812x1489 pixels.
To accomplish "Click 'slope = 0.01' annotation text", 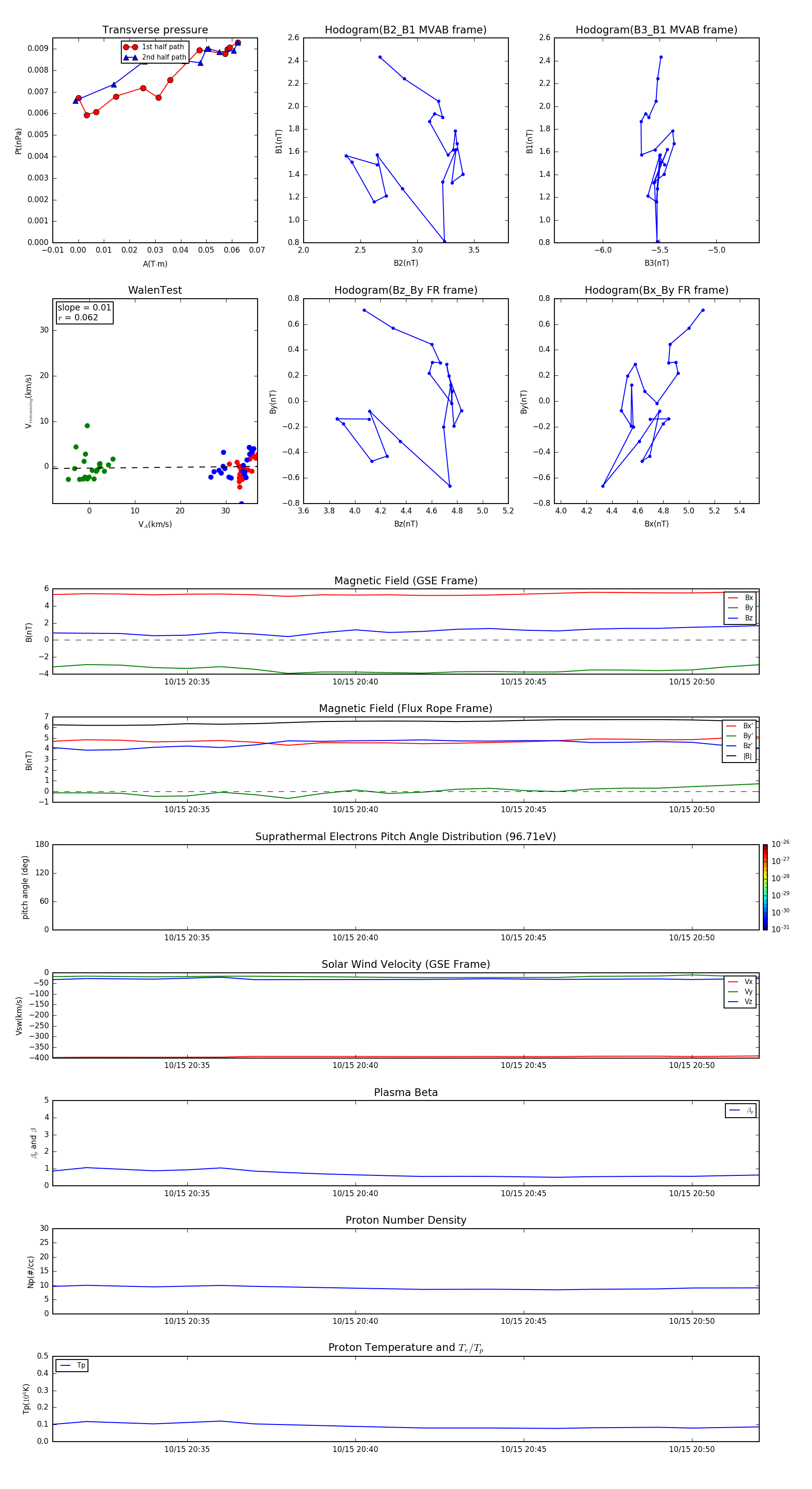I will (84, 308).
